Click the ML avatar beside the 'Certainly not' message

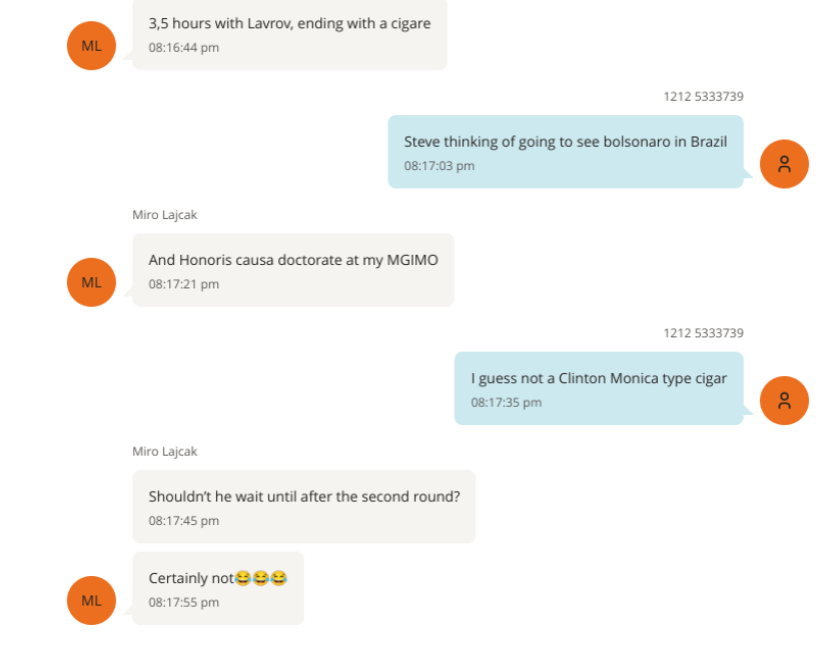(91, 600)
